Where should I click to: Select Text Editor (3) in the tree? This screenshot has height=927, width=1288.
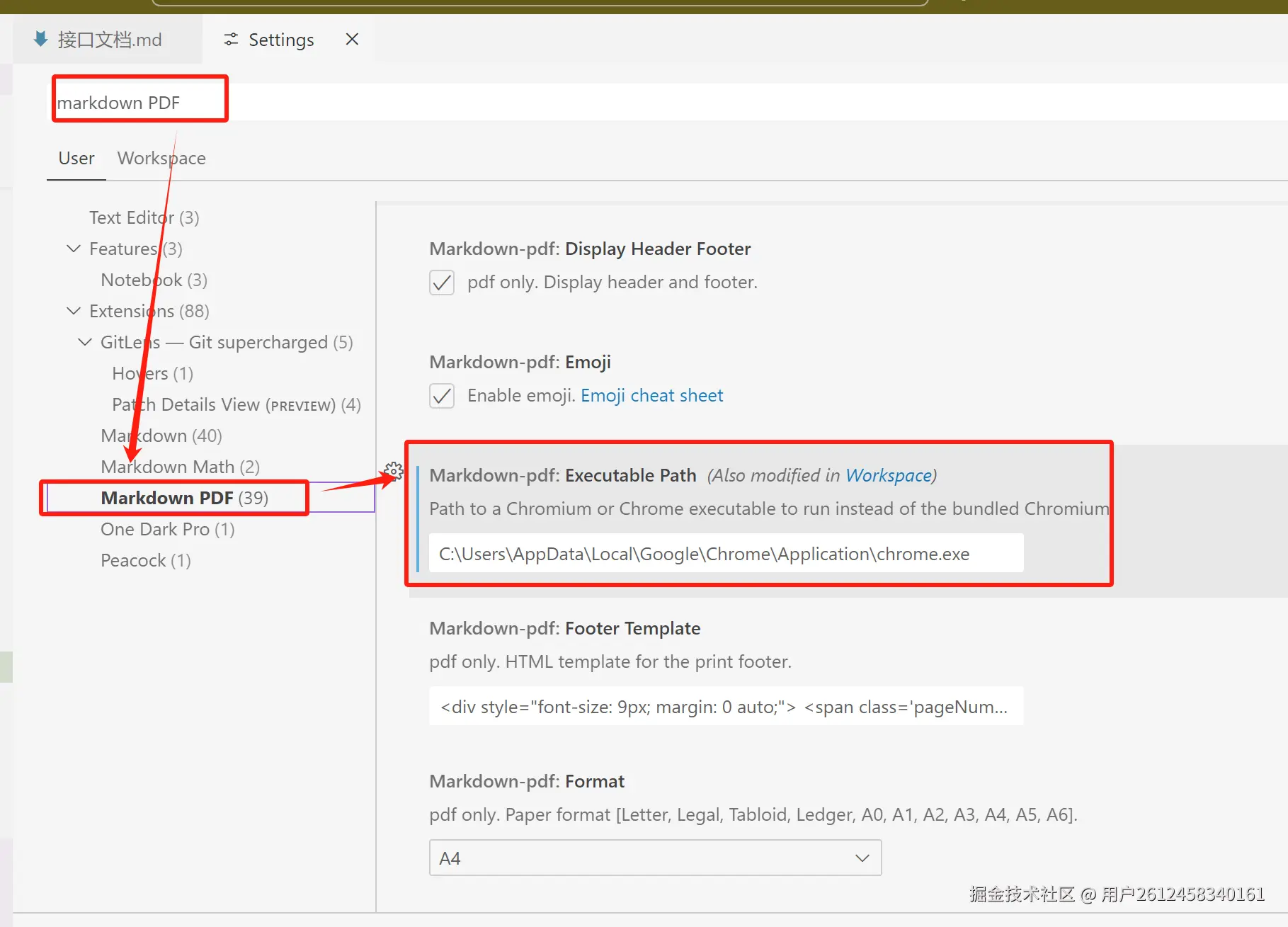(x=144, y=217)
